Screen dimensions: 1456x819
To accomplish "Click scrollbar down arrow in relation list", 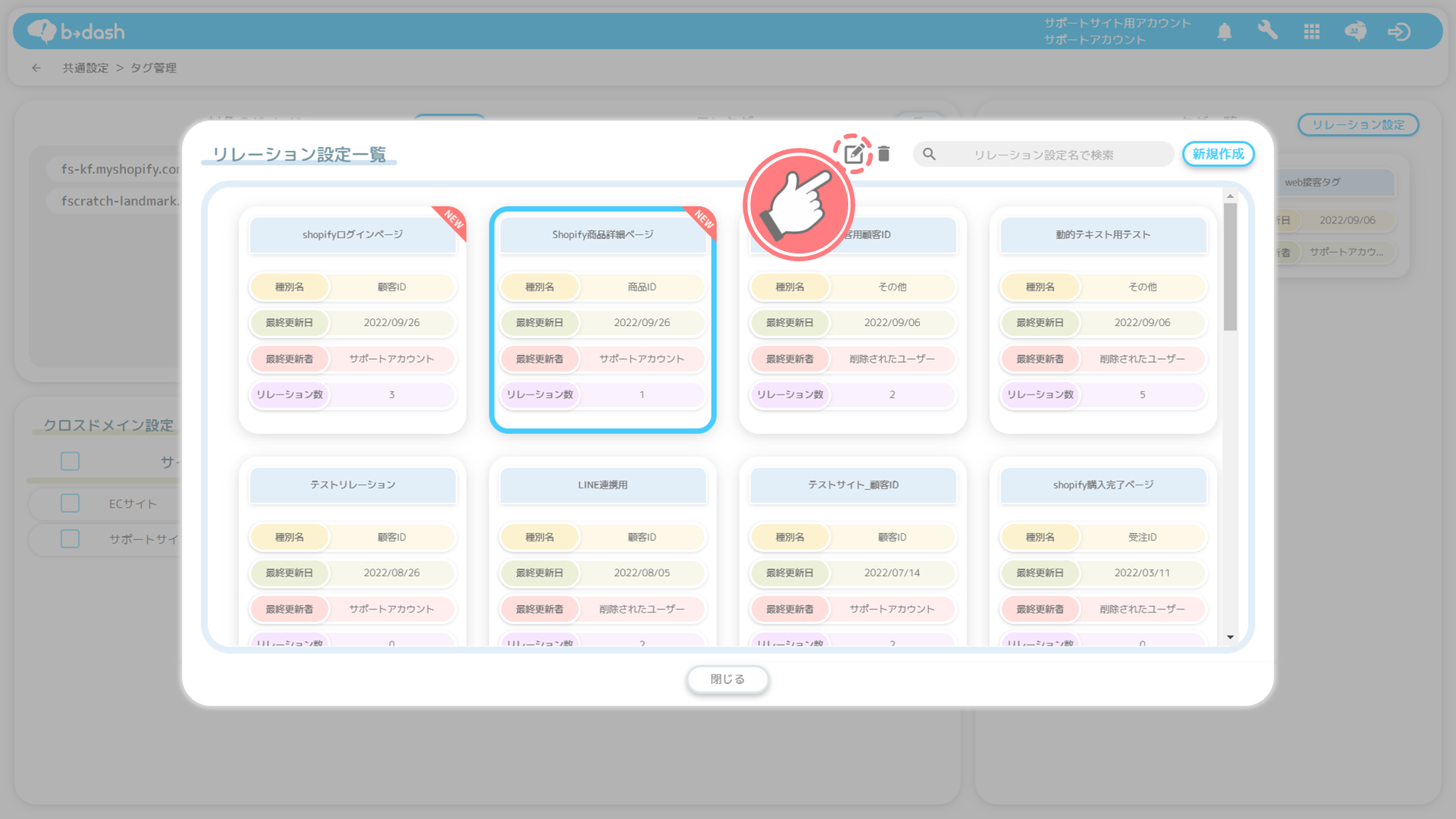I will [1230, 637].
